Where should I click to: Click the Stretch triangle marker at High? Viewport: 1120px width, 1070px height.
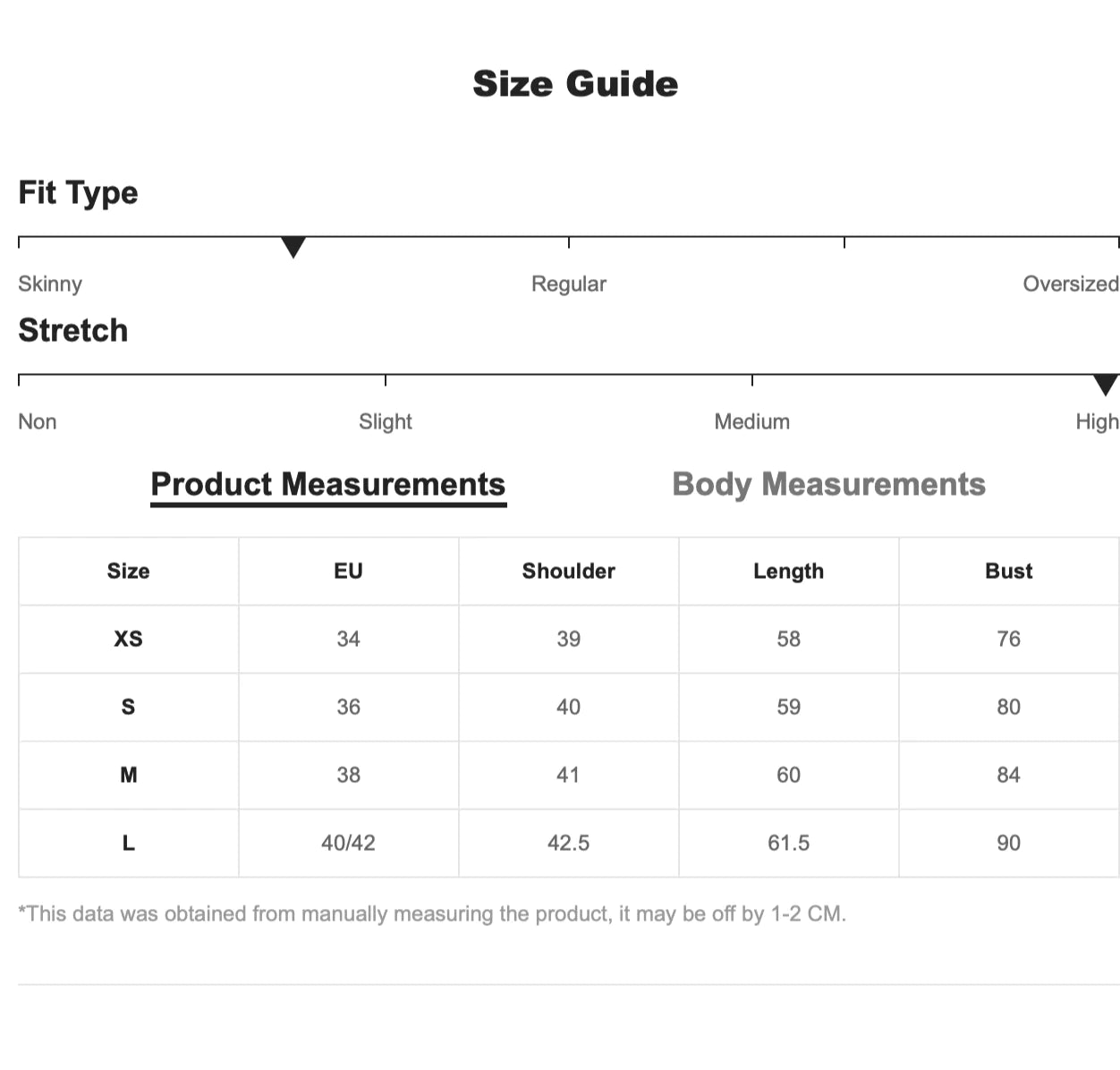pos(1106,385)
